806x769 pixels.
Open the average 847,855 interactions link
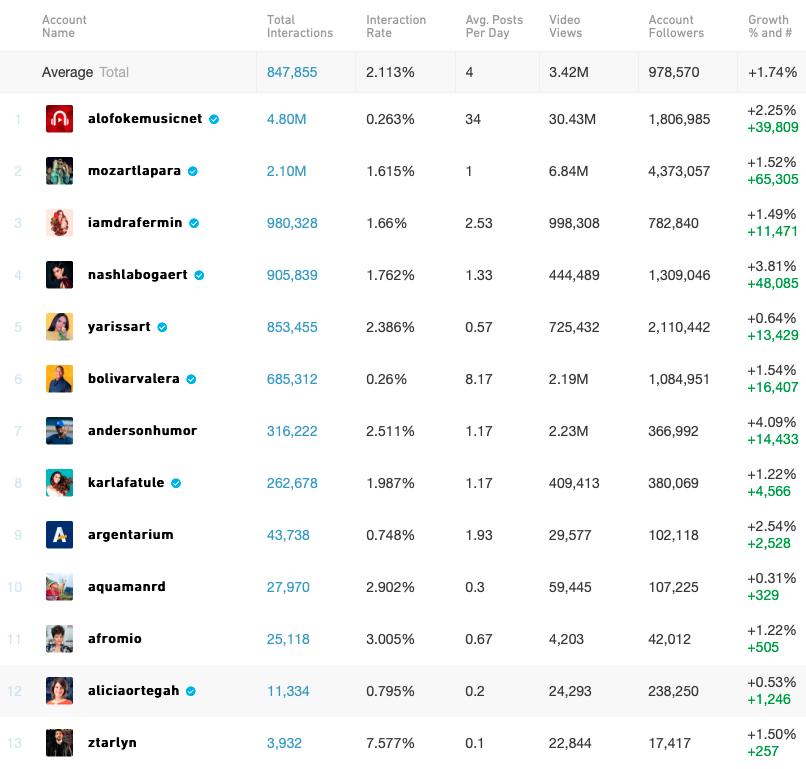[x=292, y=72]
